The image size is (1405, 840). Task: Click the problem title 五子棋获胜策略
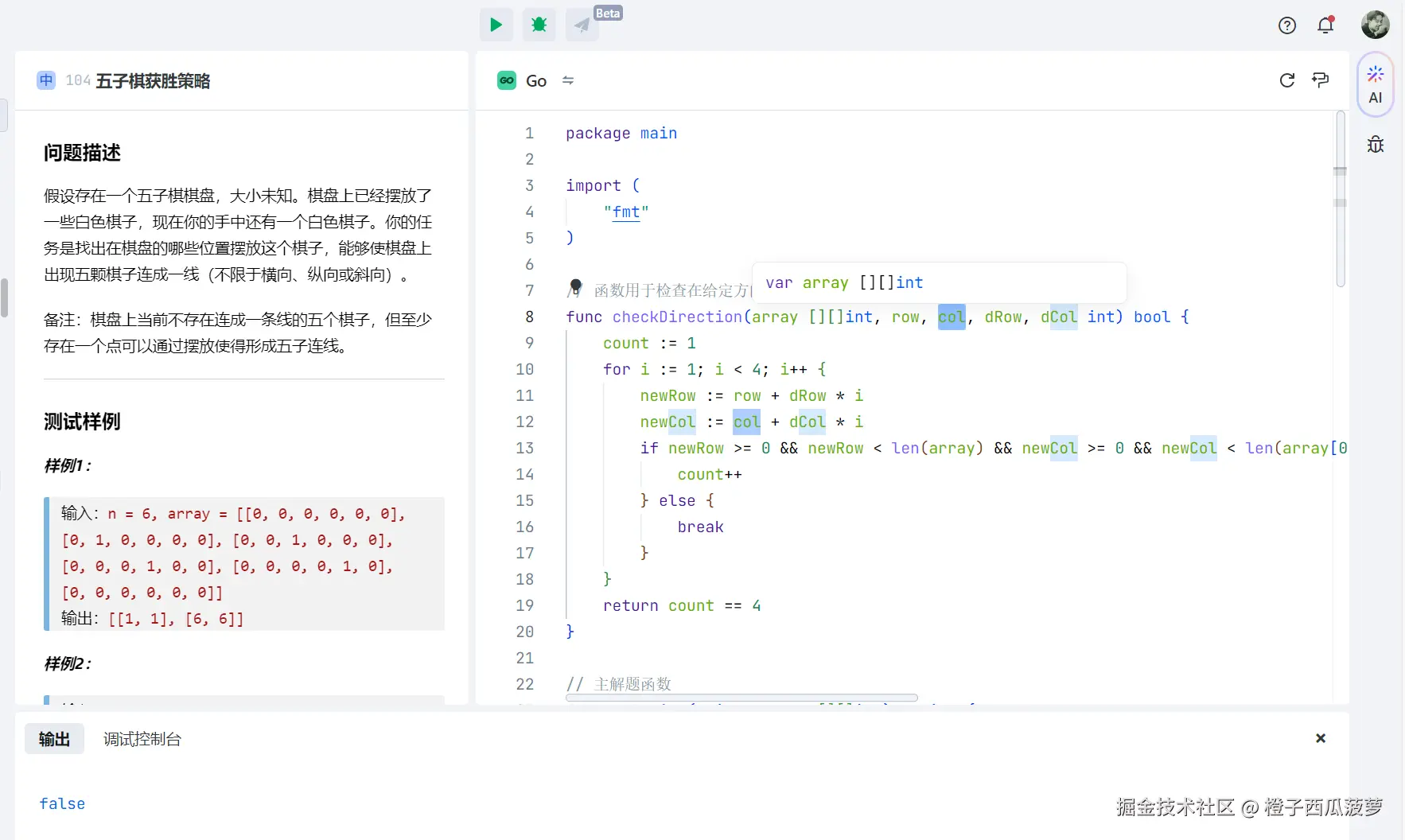(x=153, y=81)
